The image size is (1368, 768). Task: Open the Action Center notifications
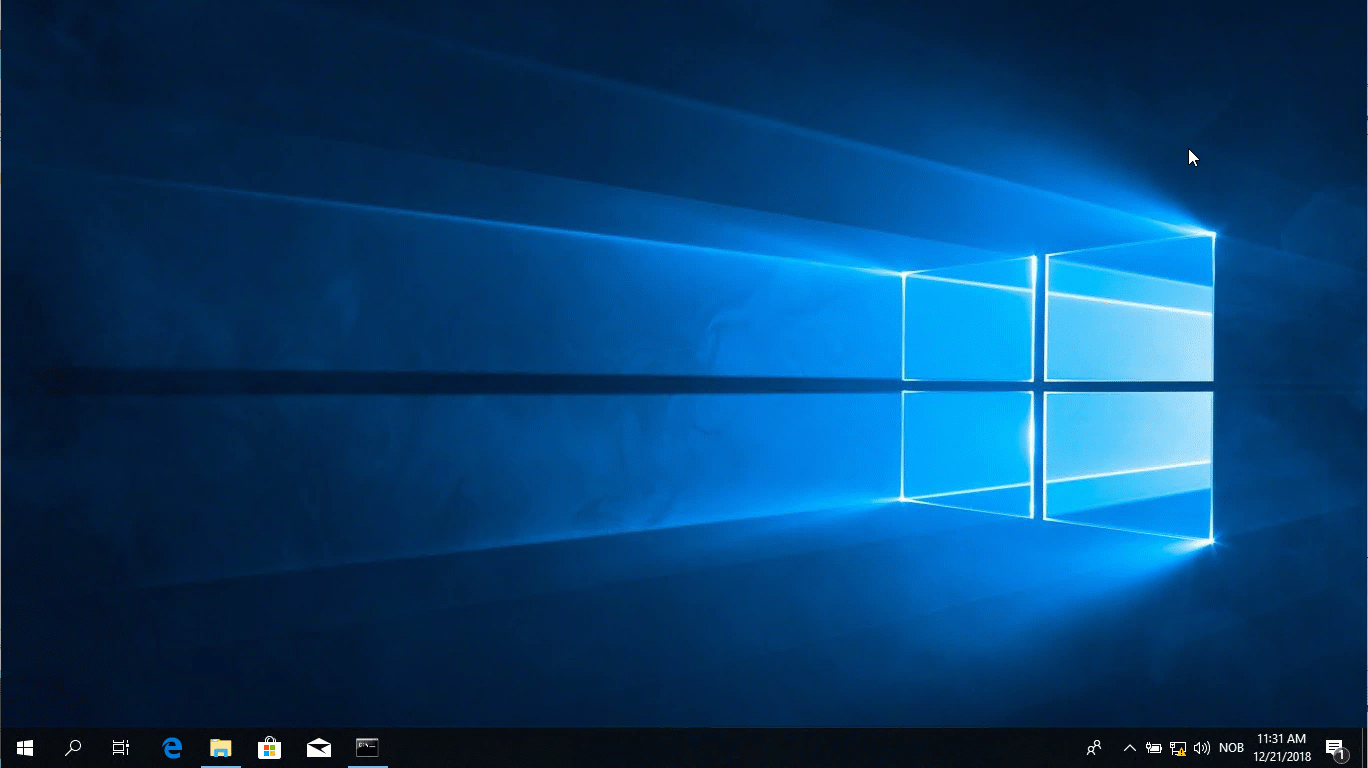coord(1334,747)
